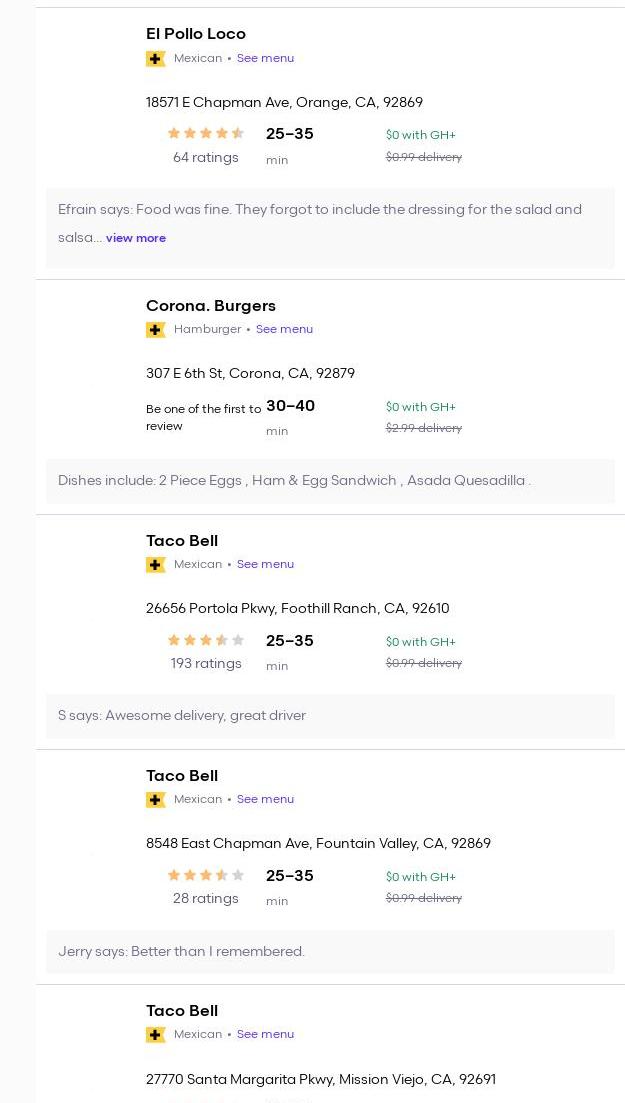Click star rating above 193 ratings
The width and height of the screenshot is (625, 1103).
point(205,641)
